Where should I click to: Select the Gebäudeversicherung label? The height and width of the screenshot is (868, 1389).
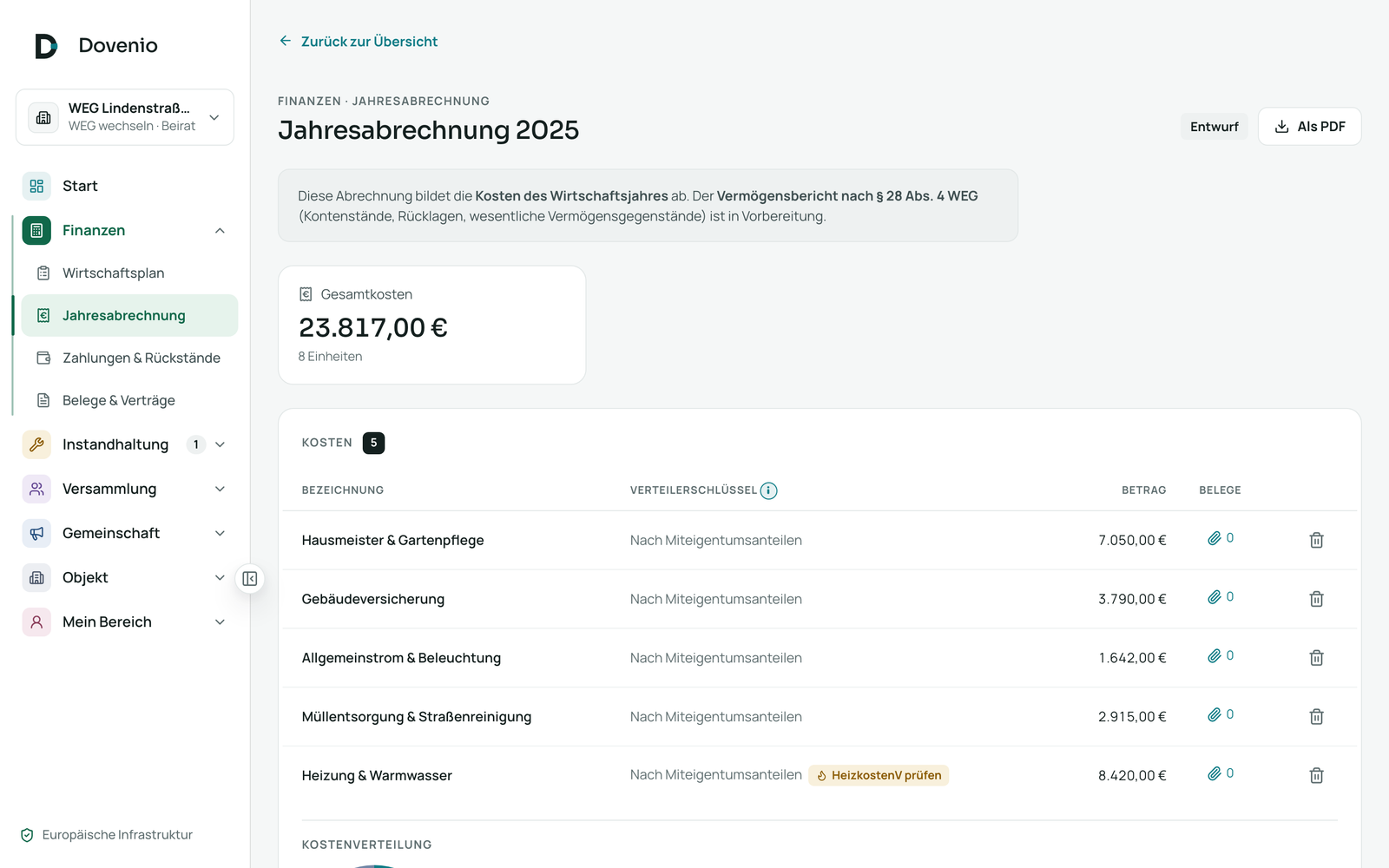(x=373, y=599)
